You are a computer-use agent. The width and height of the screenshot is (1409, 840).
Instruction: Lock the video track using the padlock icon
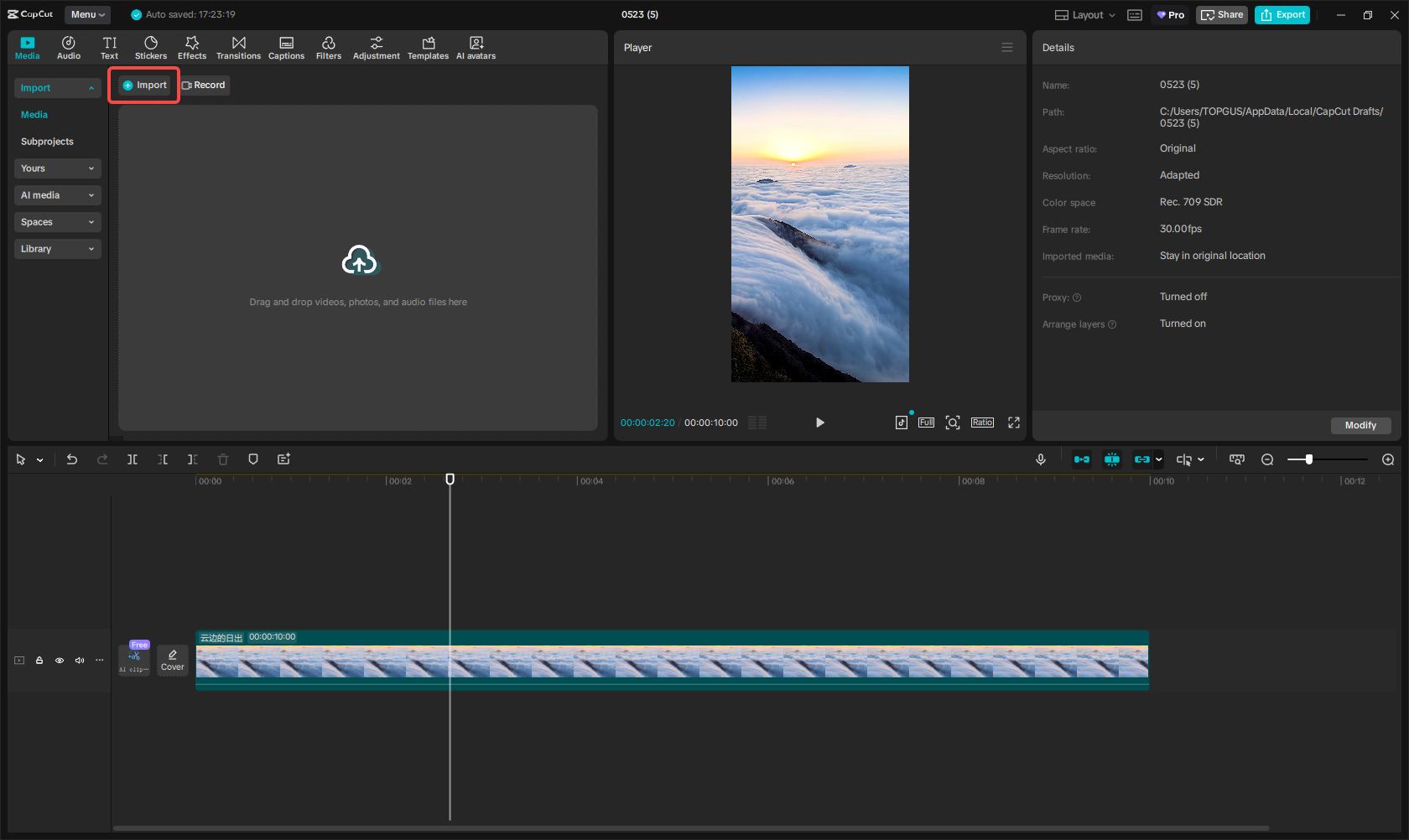click(39, 661)
